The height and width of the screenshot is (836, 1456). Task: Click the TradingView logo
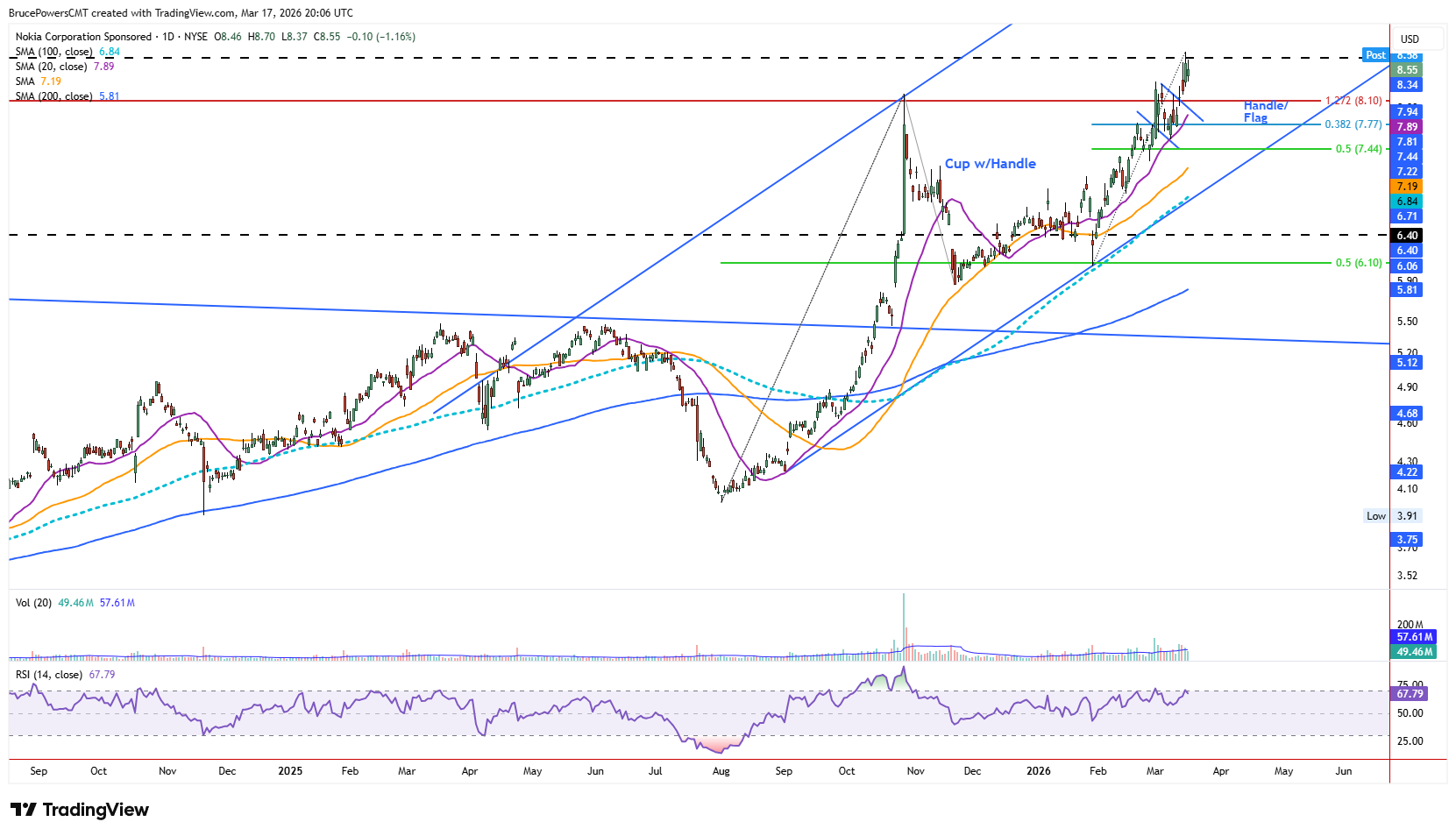click(80, 810)
